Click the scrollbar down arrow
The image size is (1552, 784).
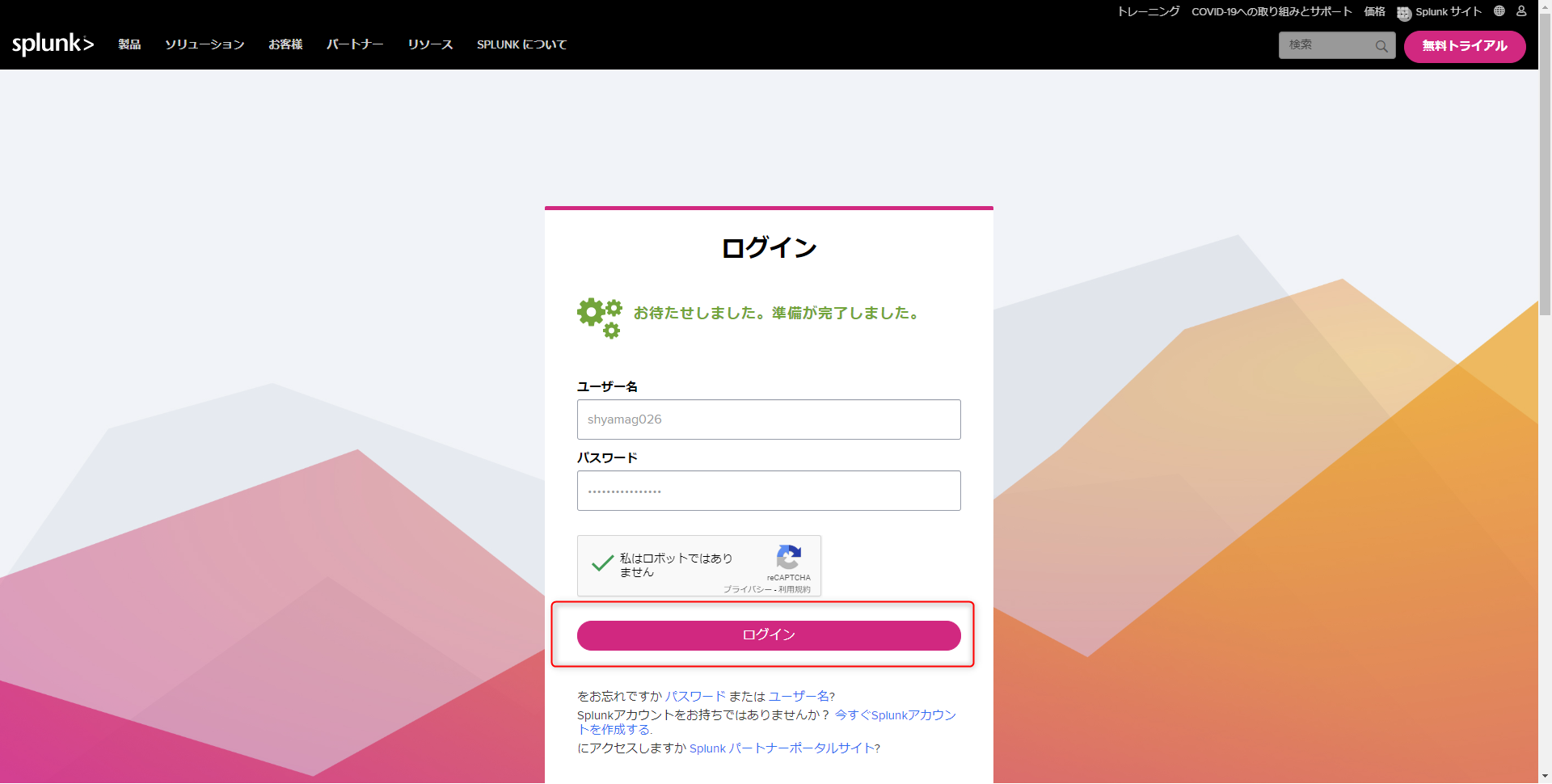coord(1545,777)
